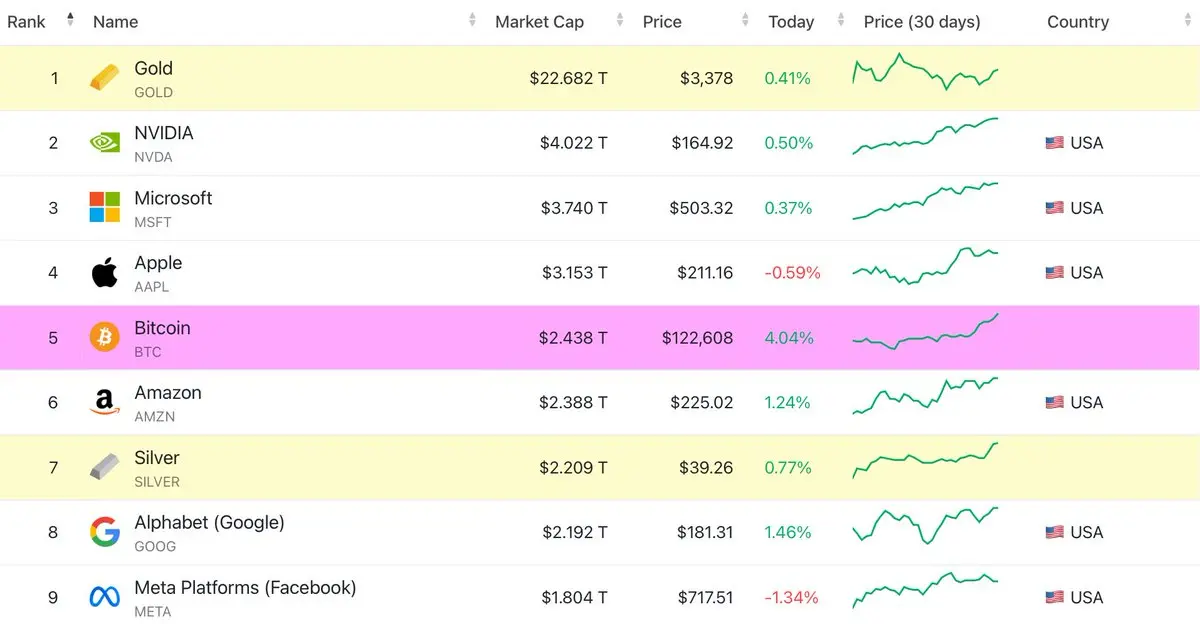Screen dimensions: 1200x624
Task: Click the Silver bar icon
Action: click(x=105, y=467)
